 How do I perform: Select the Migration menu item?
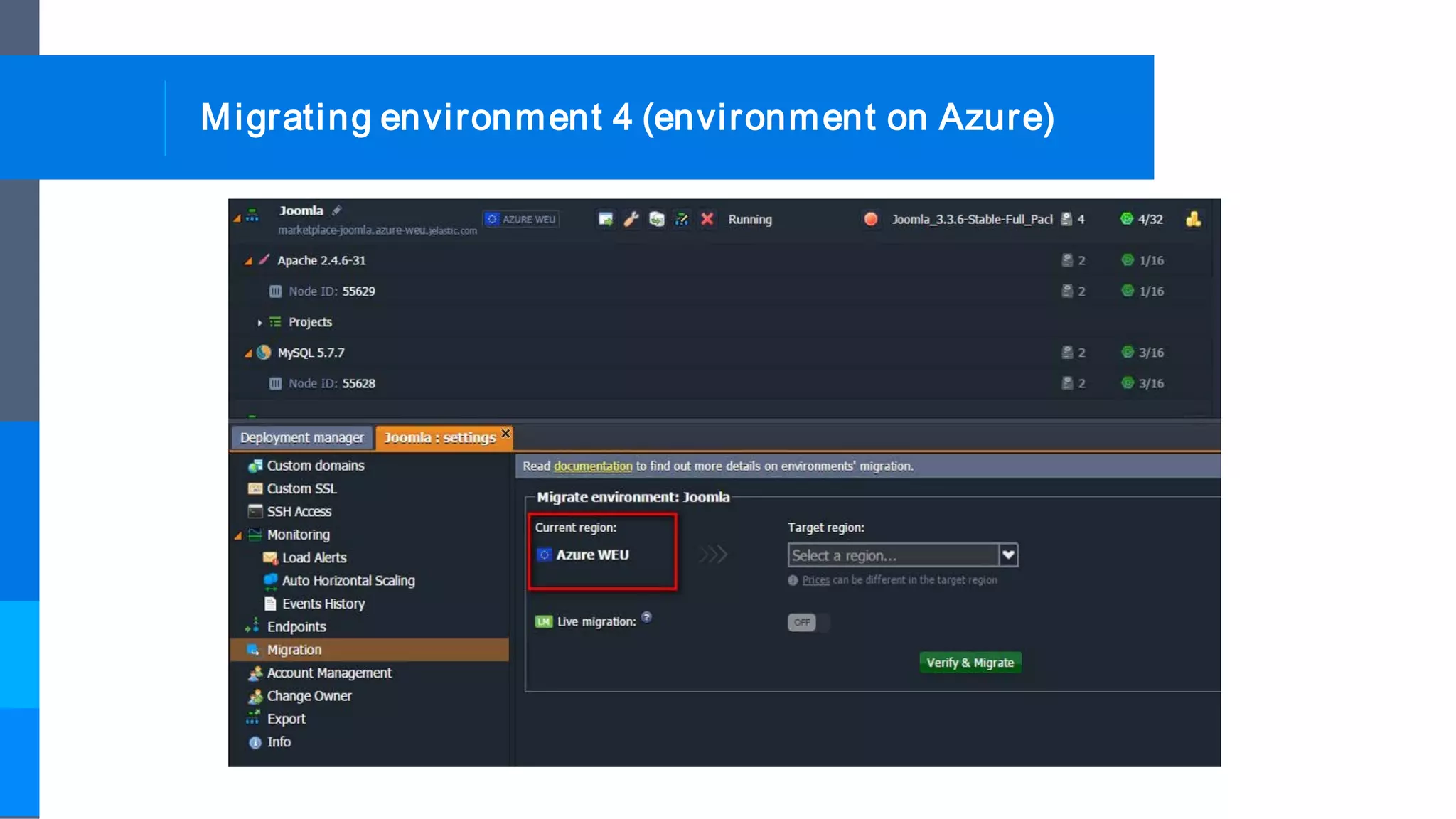[x=370, y=650]
